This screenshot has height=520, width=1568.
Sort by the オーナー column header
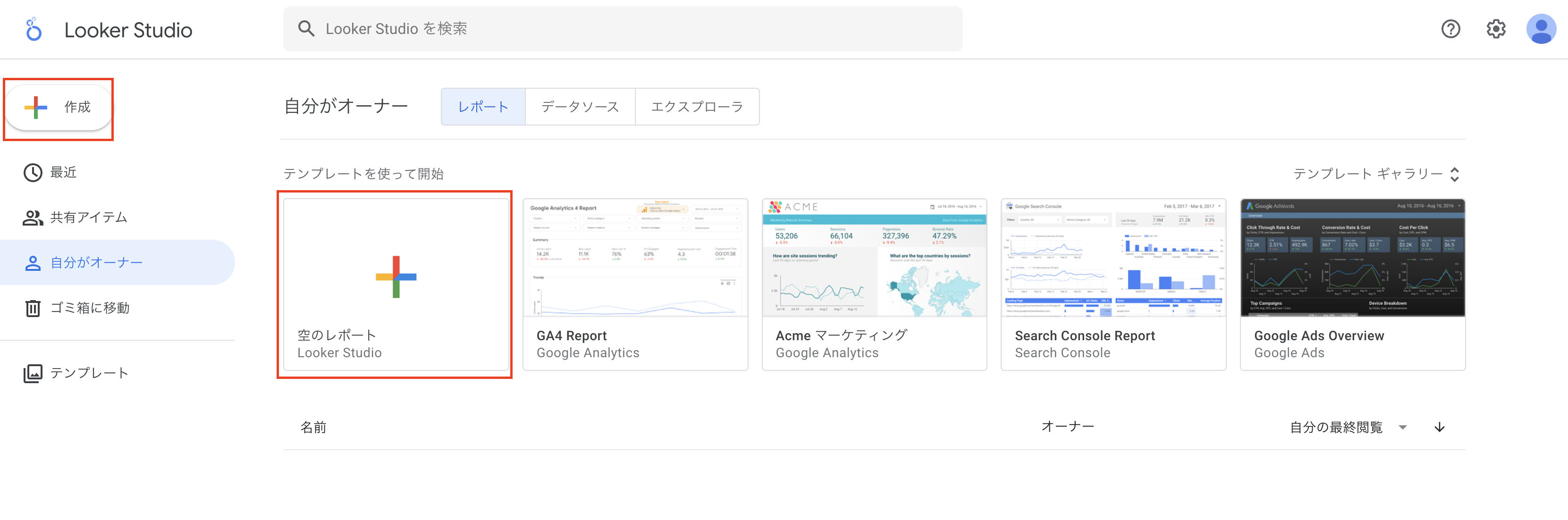(x=1067, y=427)
